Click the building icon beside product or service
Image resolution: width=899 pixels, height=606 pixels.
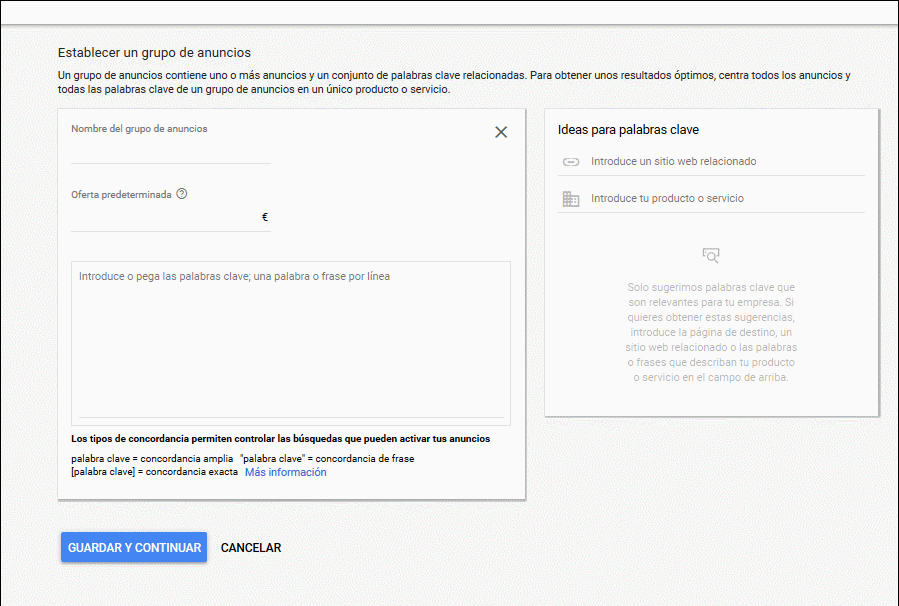(570, 199)
